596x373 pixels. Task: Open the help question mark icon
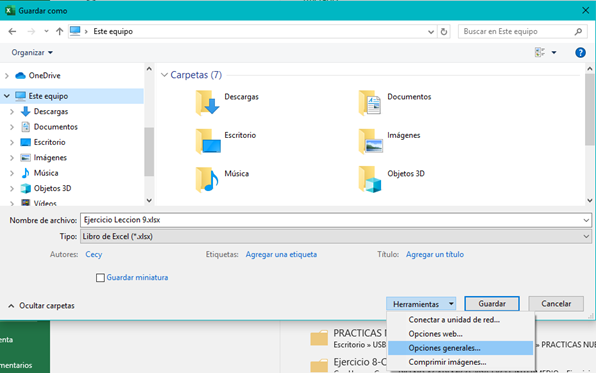(x=580, y=52)
